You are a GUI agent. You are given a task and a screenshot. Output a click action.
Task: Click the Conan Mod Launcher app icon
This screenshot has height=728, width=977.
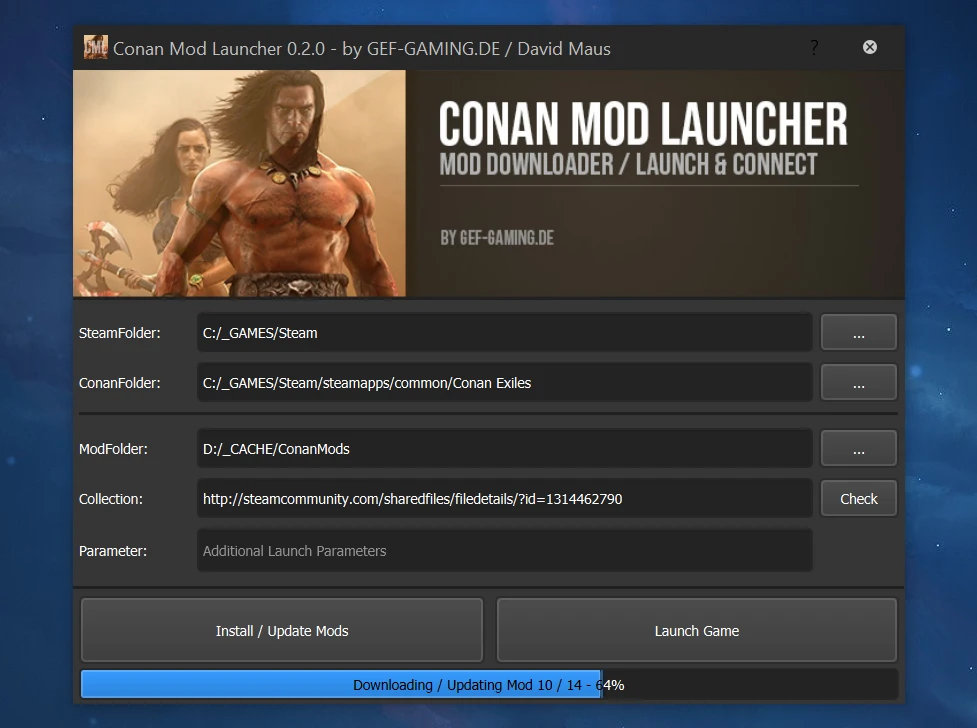click(x=95, y=47)
